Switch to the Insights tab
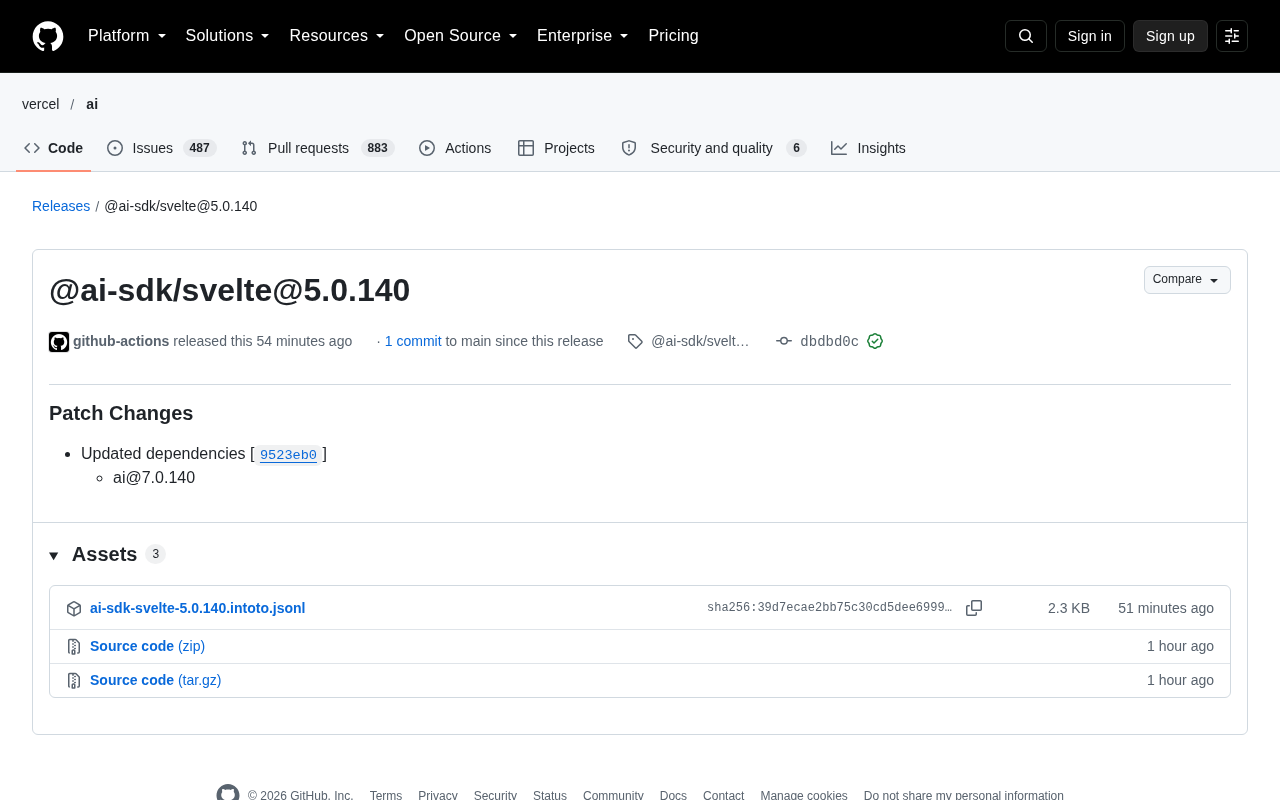The image size is (1280, 800). click(868, 148)
